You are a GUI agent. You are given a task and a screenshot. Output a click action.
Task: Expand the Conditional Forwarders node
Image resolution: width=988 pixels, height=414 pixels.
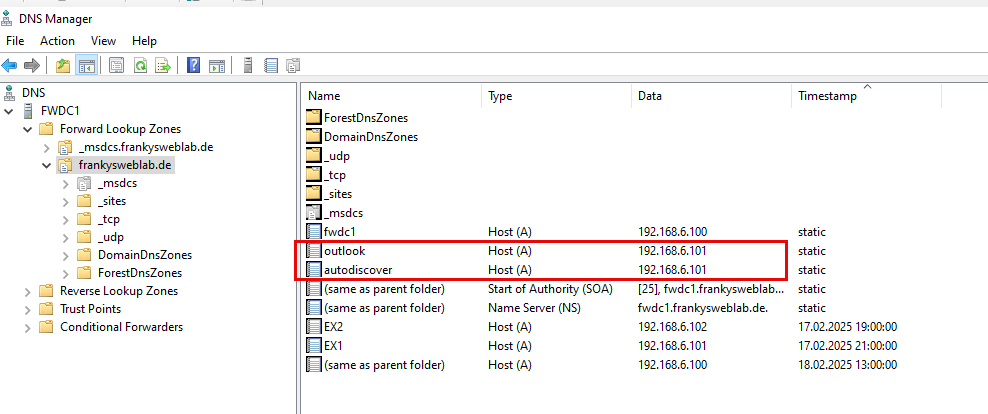[x=27, y=327]
